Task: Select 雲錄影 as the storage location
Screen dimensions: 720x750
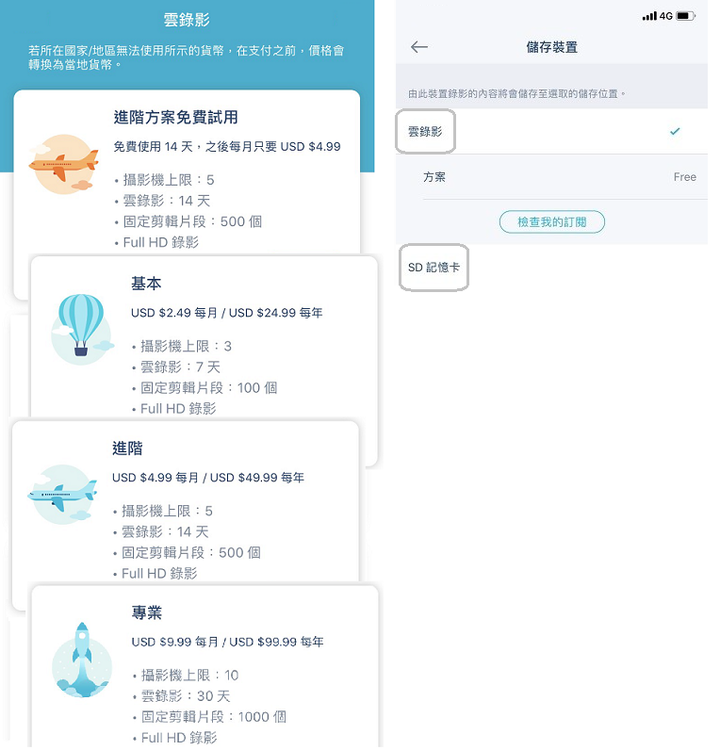Action: [x=552, y=132]
